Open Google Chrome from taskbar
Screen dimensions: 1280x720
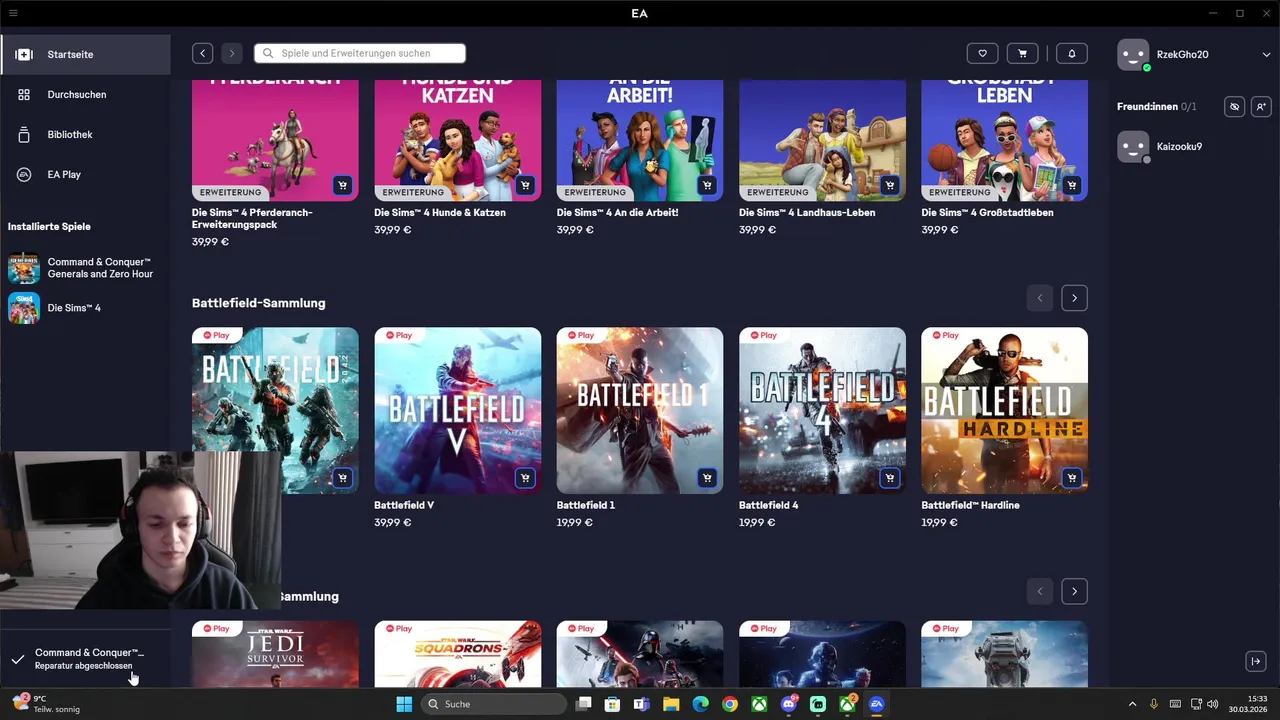point(730,704)
